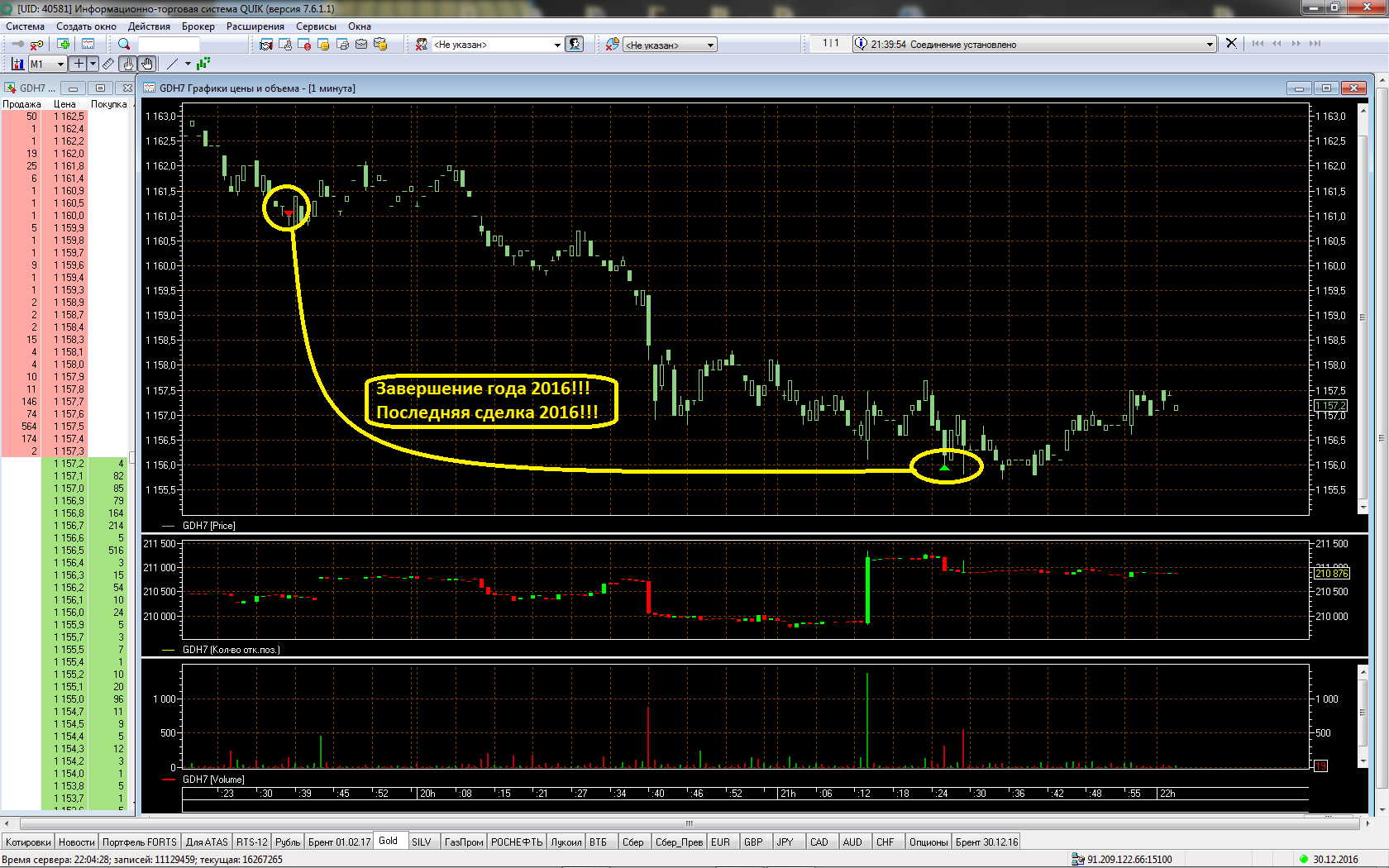
Task: Click the new order handshake icon
Action: [265, 44]
